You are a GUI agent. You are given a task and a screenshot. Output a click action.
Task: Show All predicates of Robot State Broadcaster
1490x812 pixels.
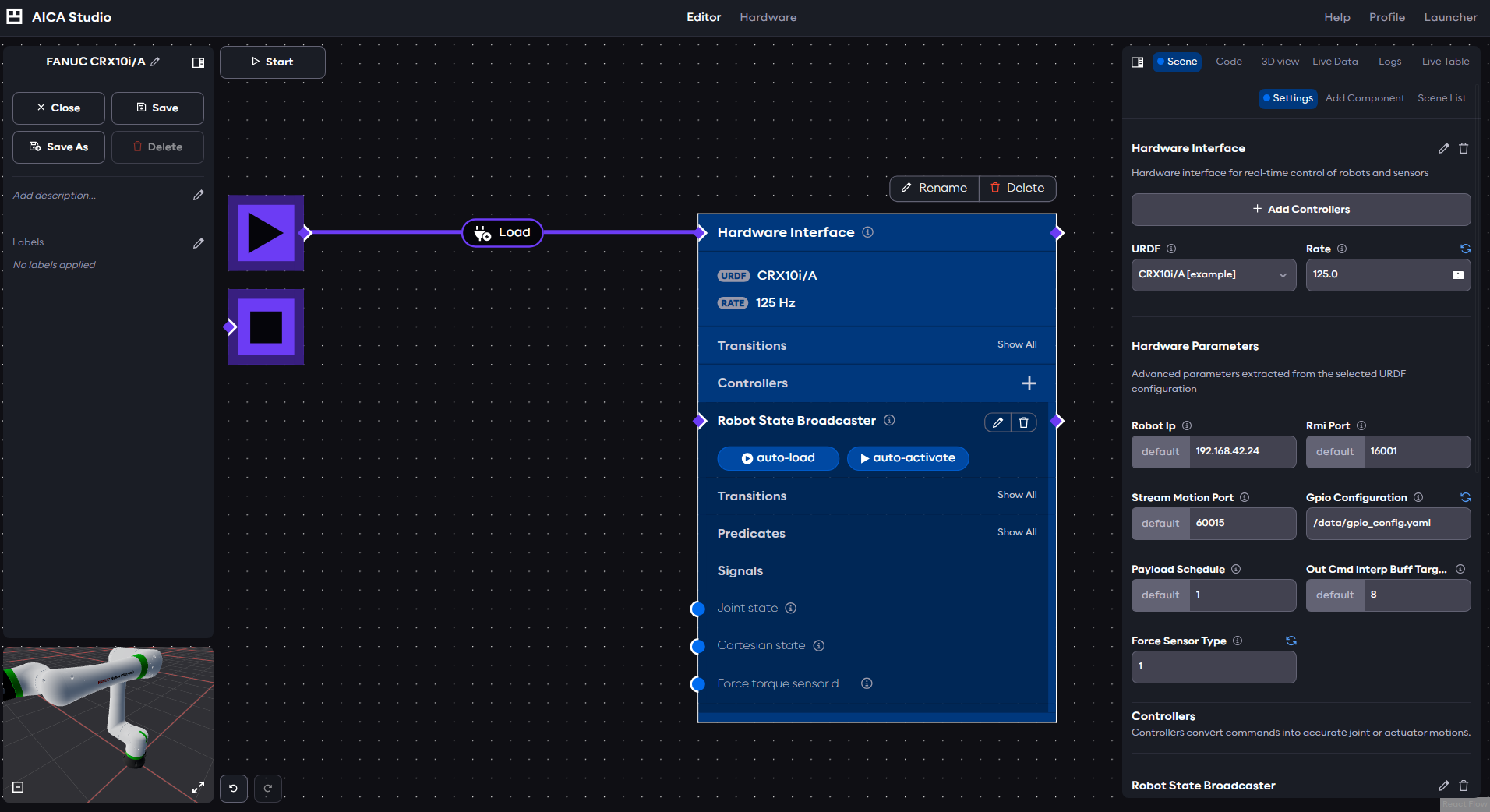point(1016,532)
